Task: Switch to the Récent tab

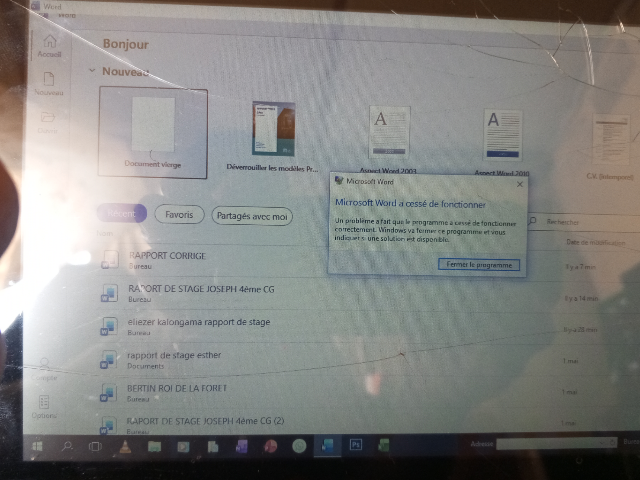Action: click(122, 213)
